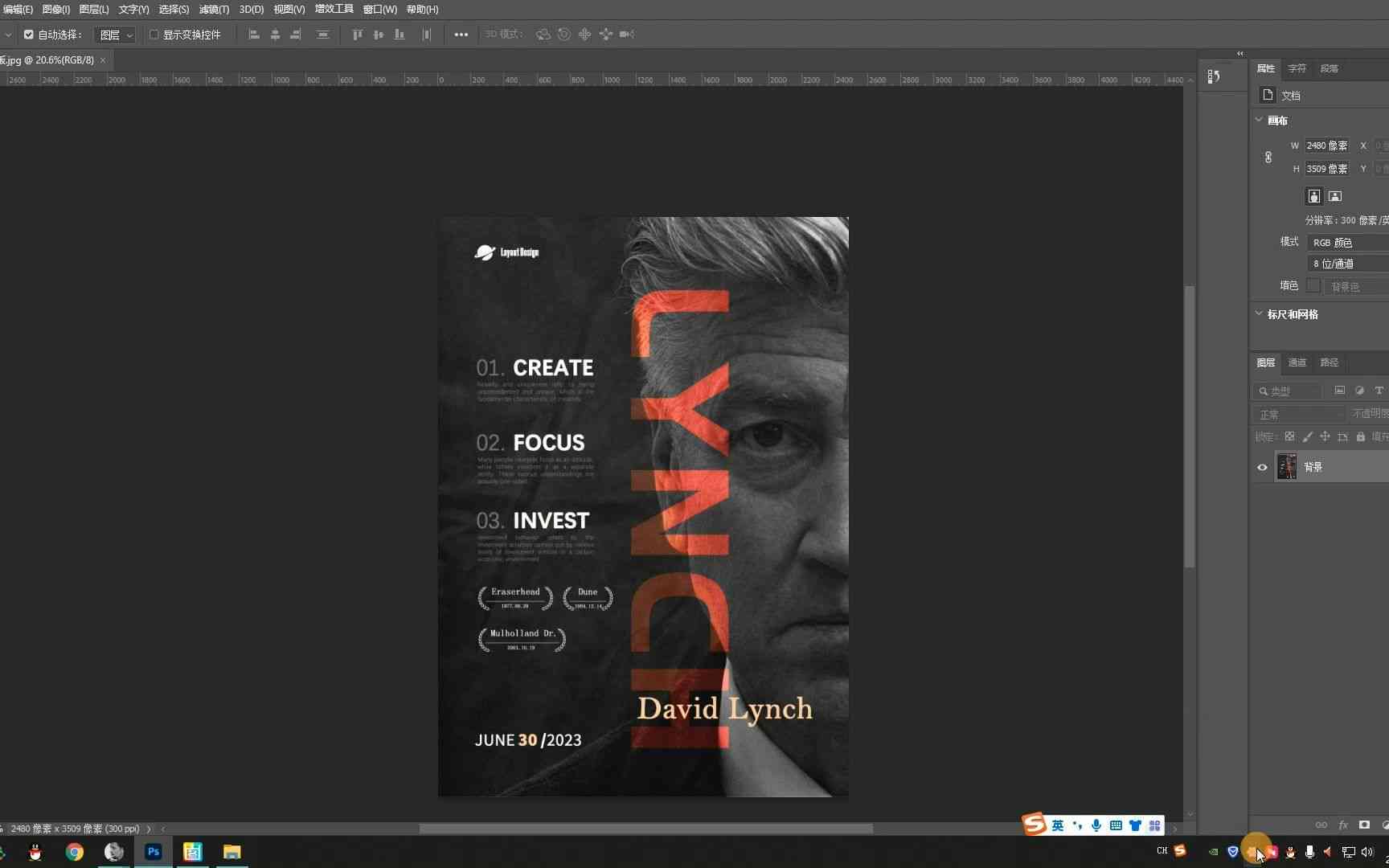1389x868 pixels.
Task: Add layer mask icon
Action: coord(1364,825)
